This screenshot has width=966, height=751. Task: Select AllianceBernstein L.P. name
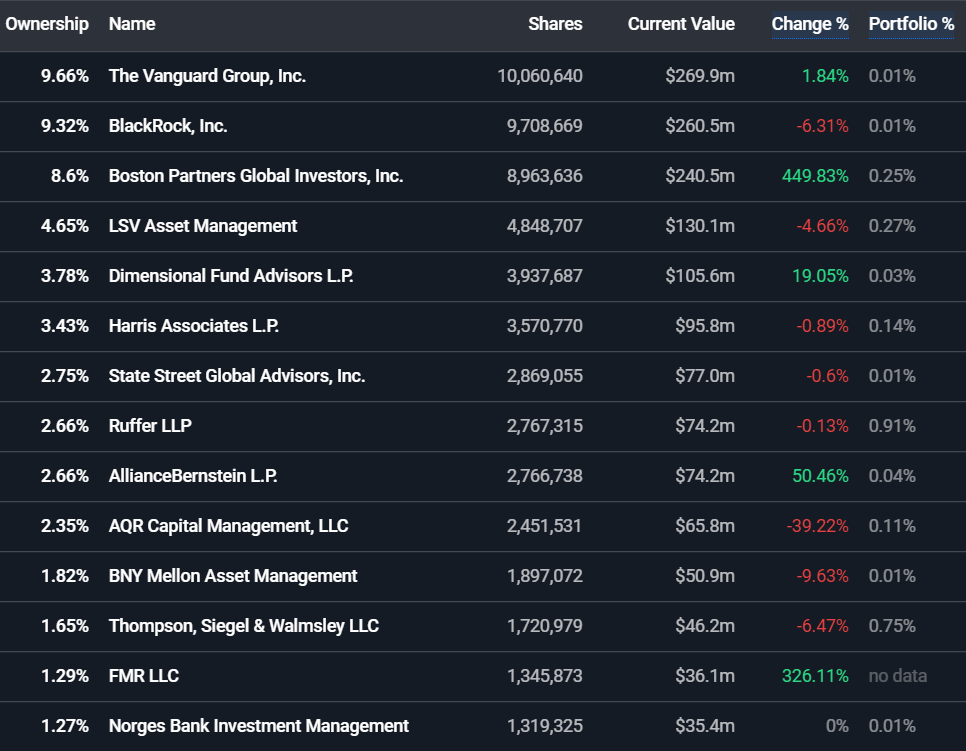[x=193, y=476]
